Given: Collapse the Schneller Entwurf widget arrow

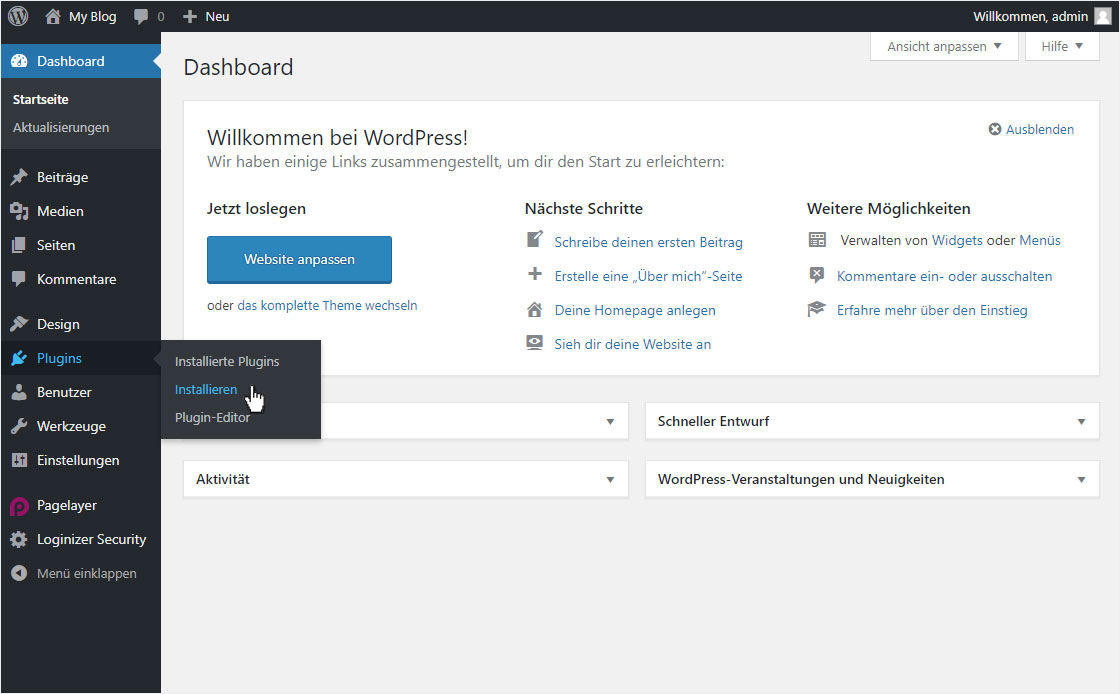Looking at the screenshot, I should tap(1081, 421).
